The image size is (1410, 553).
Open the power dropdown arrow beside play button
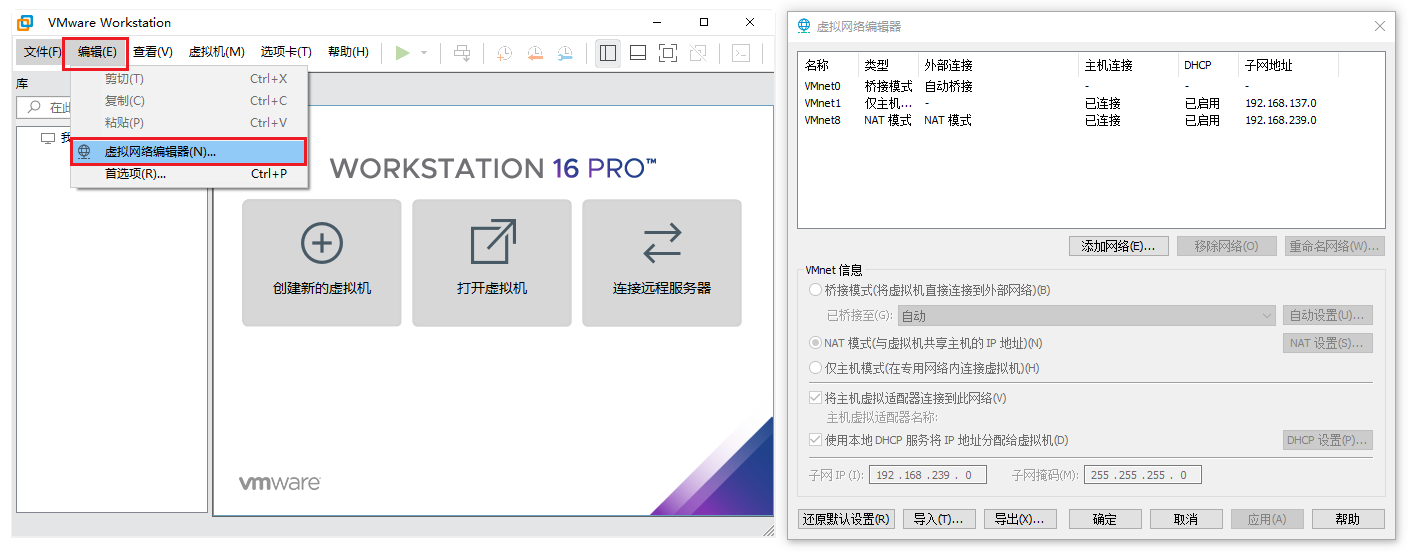pos(424,53)
